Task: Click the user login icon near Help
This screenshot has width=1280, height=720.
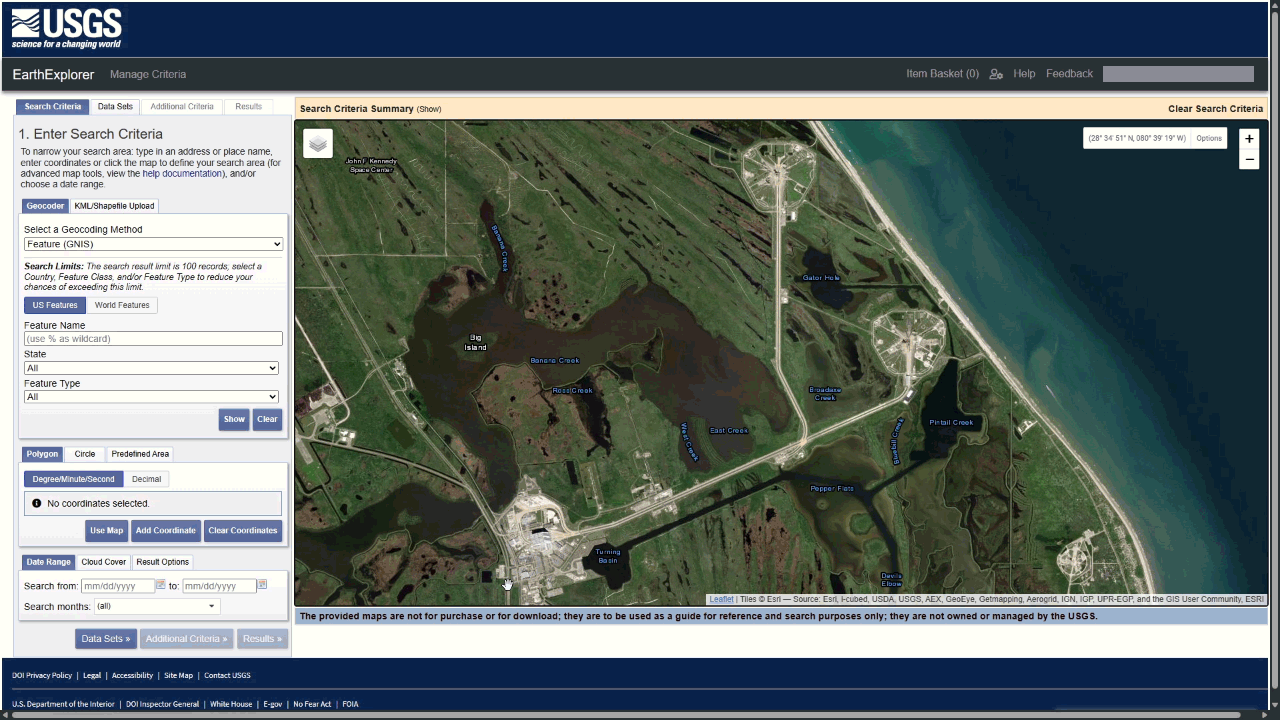Action: pyautogui.click(x=995, y=74)
